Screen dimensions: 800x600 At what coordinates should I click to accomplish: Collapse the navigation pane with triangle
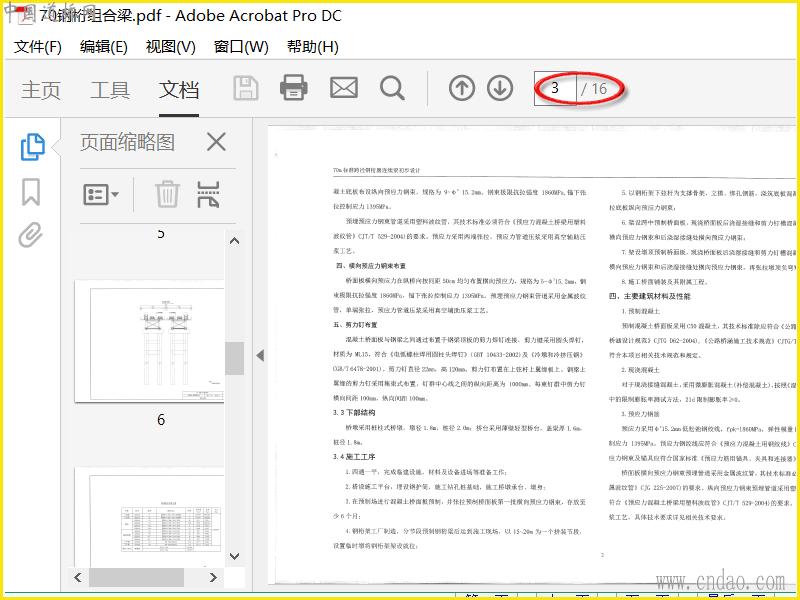coord(260,356)
